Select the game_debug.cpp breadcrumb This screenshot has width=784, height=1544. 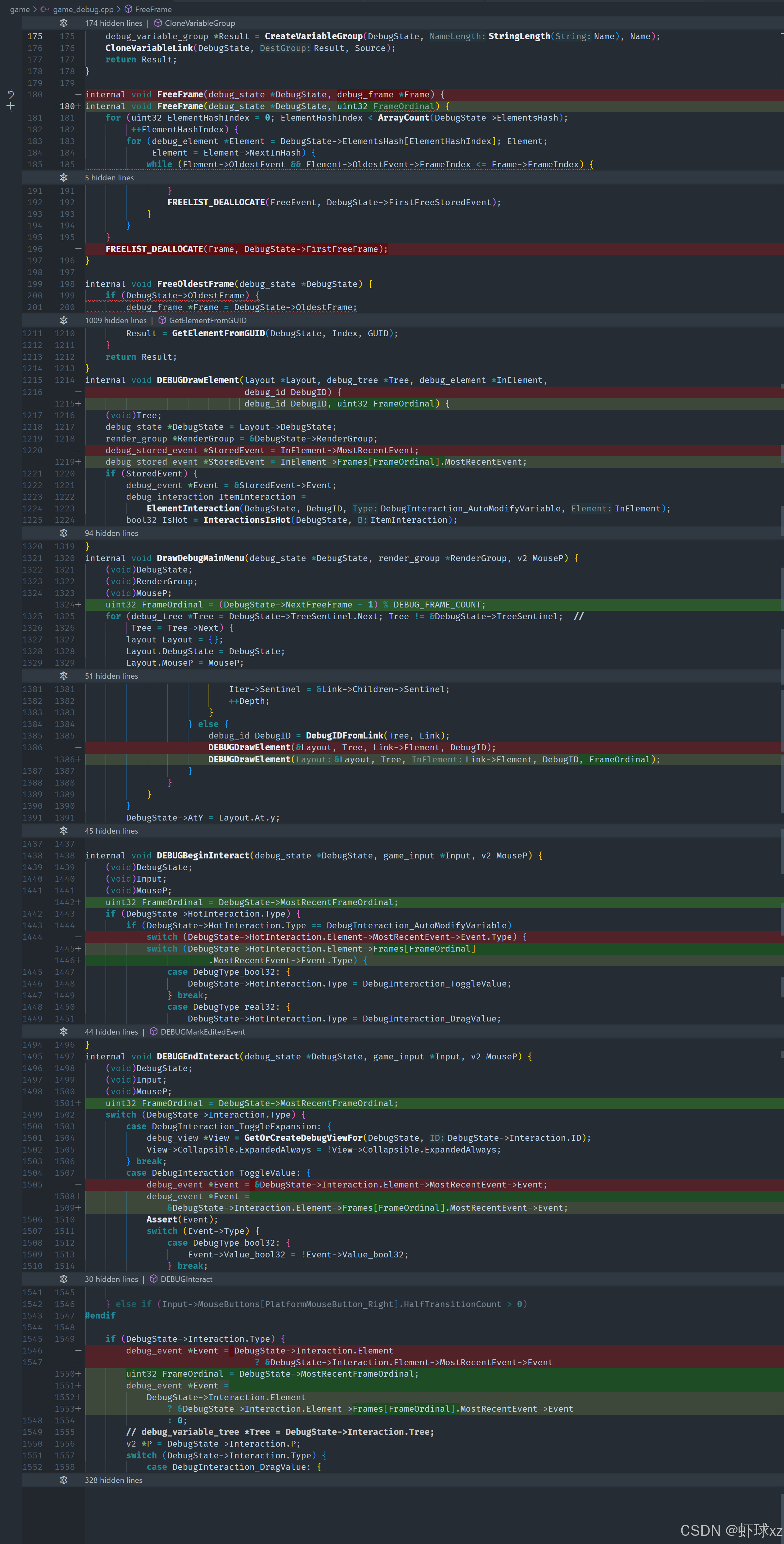pyautogui.click(x=83, y=9)
